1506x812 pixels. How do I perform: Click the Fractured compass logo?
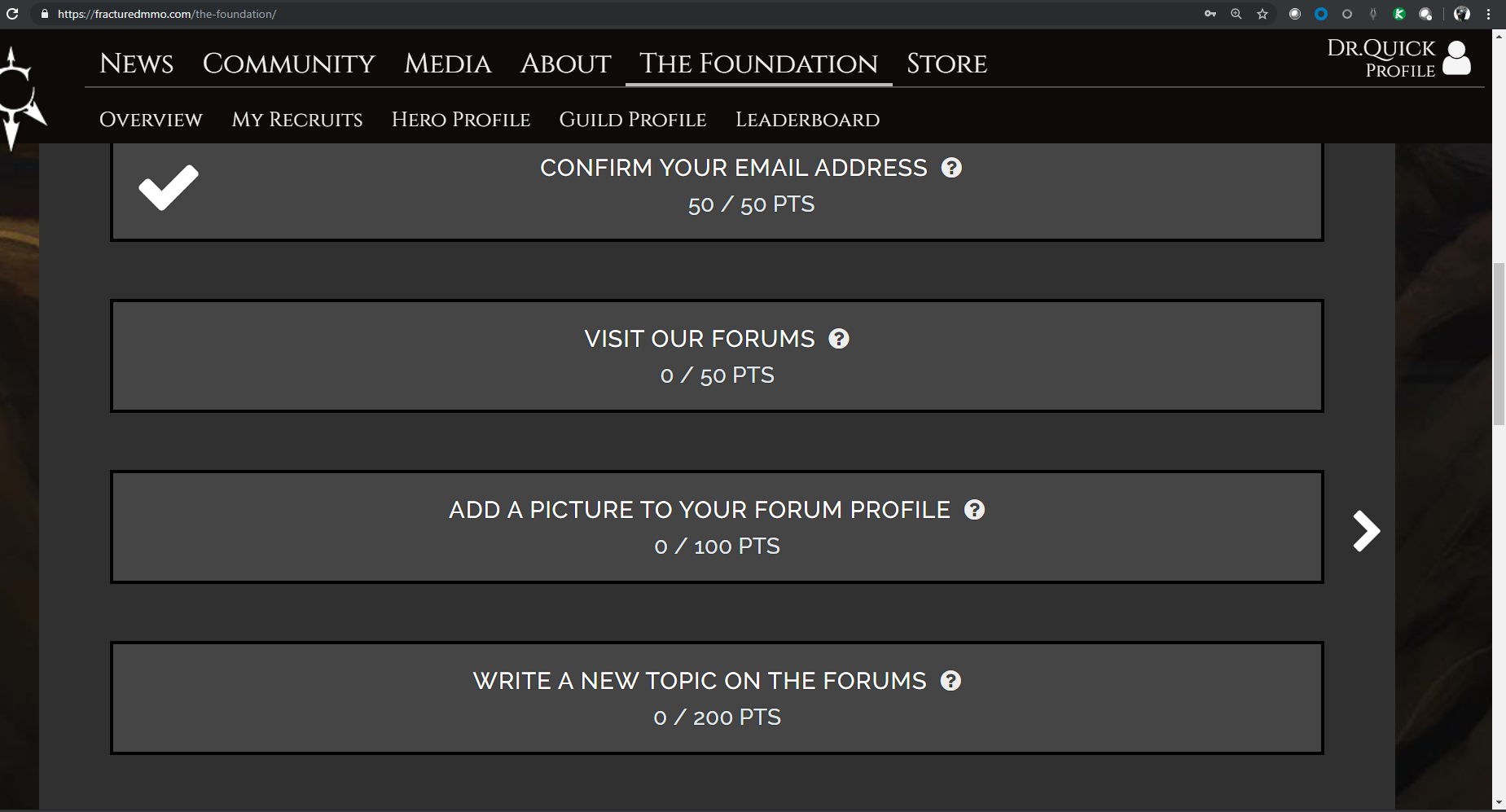click(20, 98)
